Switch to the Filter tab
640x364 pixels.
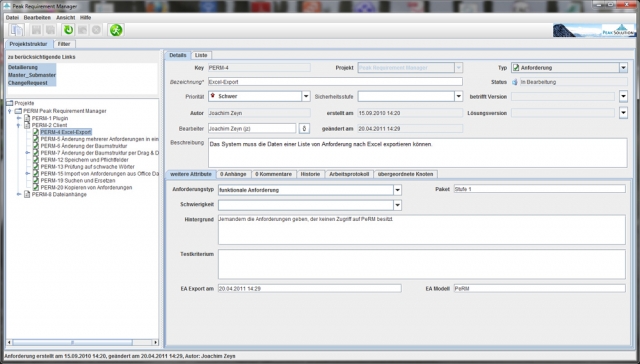point(64,44)
